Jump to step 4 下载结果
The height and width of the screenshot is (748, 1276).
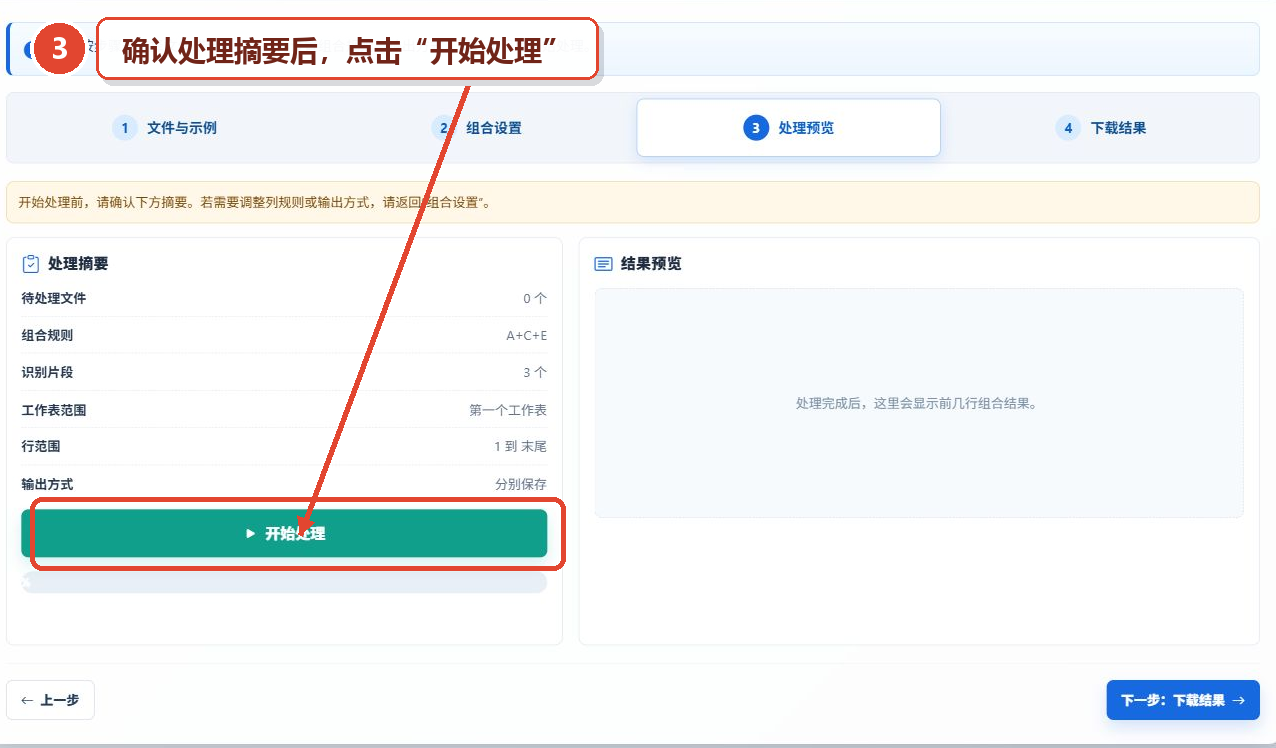(1101, 128)
